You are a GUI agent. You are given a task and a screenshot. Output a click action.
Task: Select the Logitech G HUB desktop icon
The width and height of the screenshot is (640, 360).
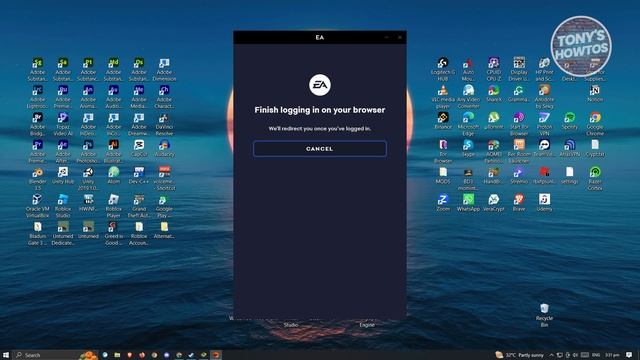pos(443,69)
